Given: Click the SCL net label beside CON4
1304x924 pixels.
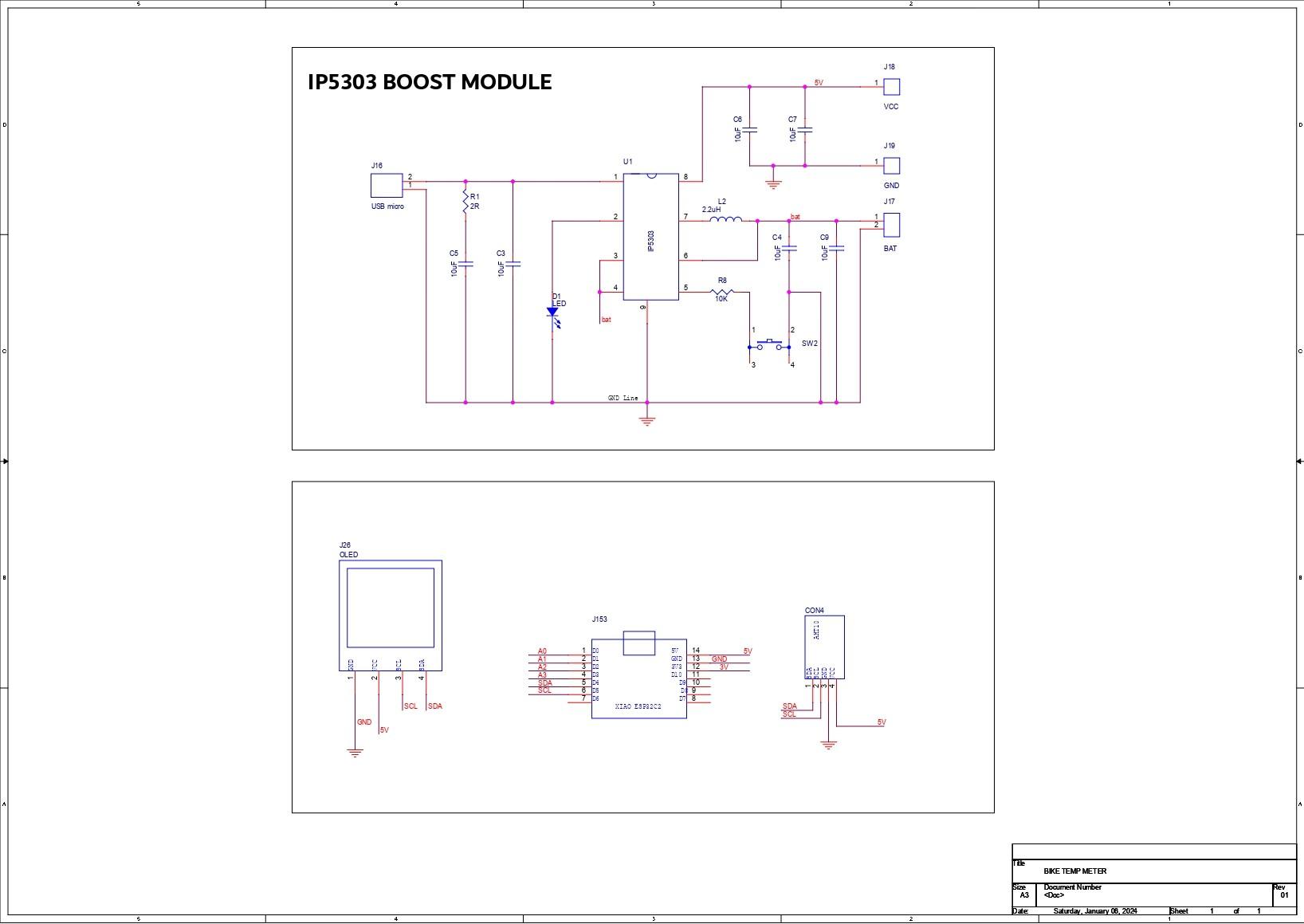Looking at the screenshot, I should point(789,714).
